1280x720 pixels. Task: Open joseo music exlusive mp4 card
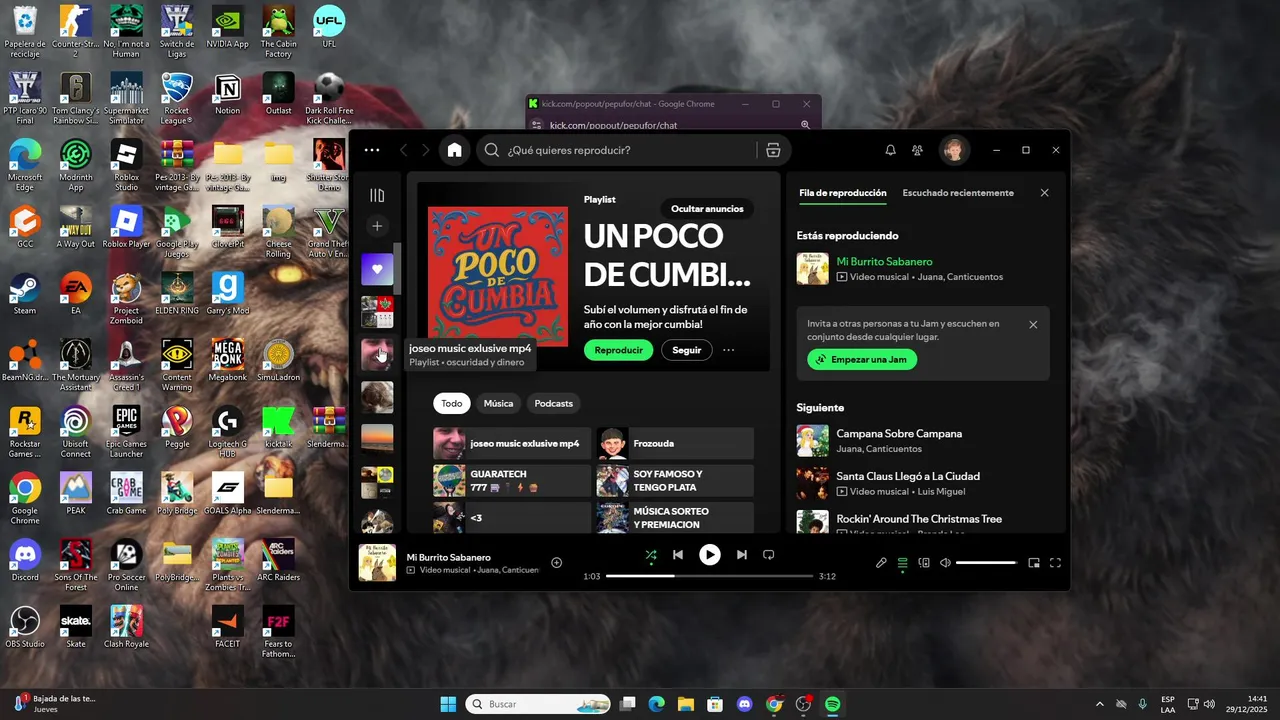(x=512, y=443)
